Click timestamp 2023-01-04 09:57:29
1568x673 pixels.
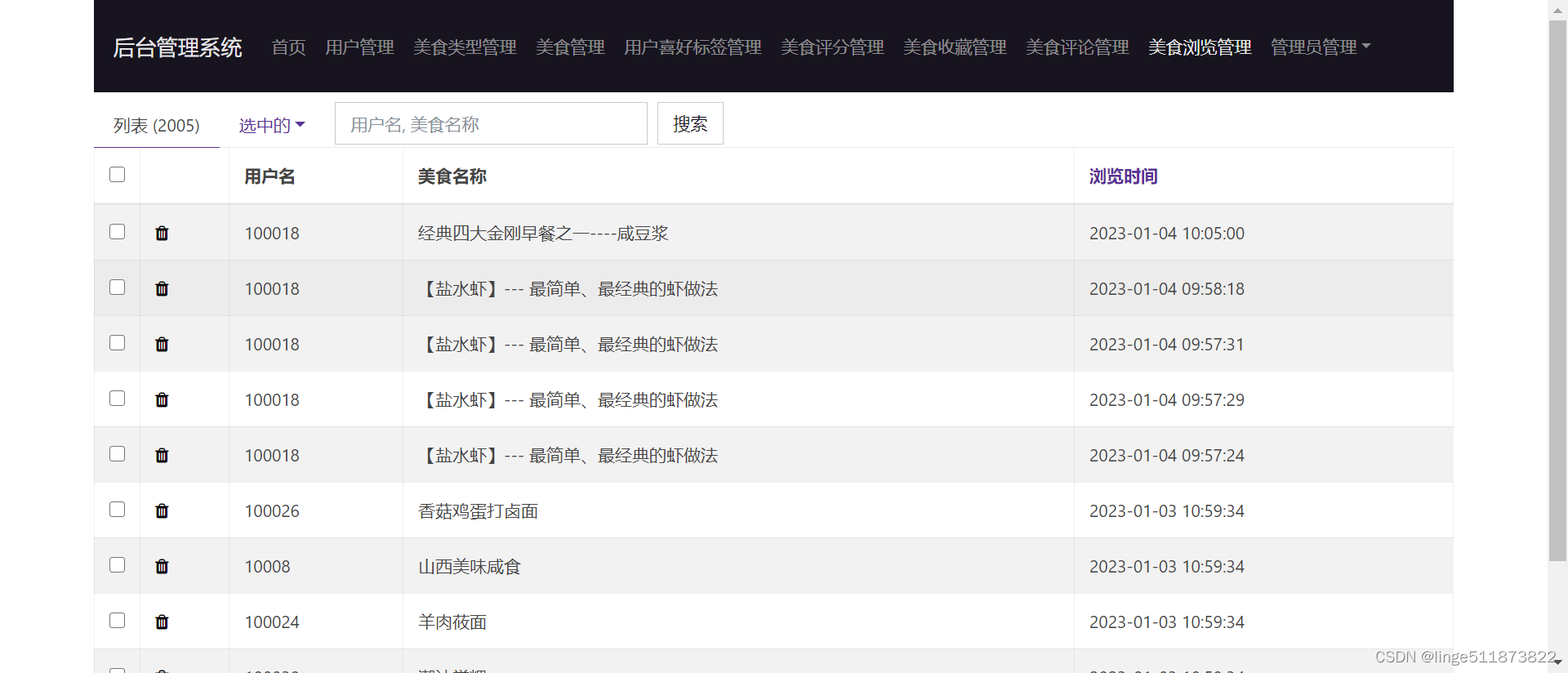pos(1167,400)
